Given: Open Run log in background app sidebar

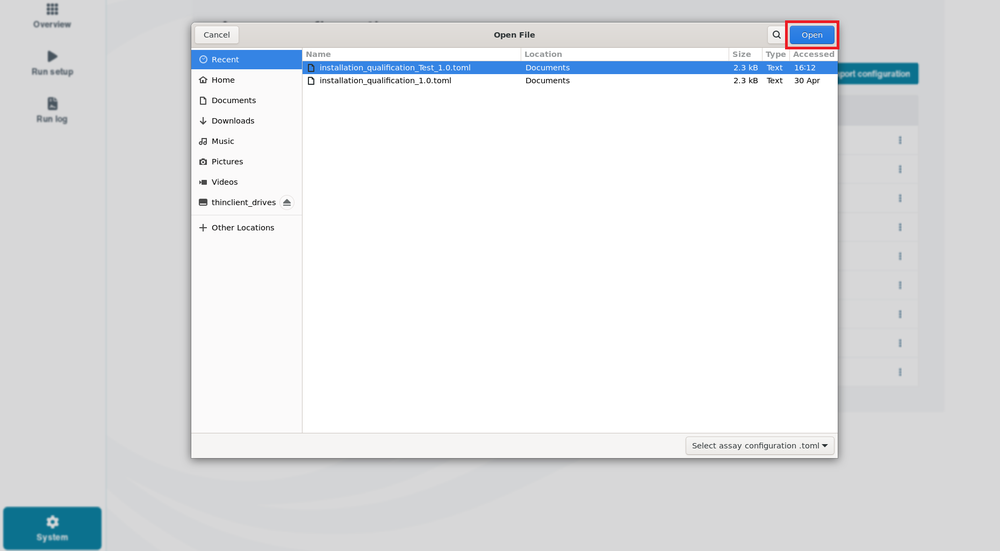Looking at the screenshot, I should [52, 110].
